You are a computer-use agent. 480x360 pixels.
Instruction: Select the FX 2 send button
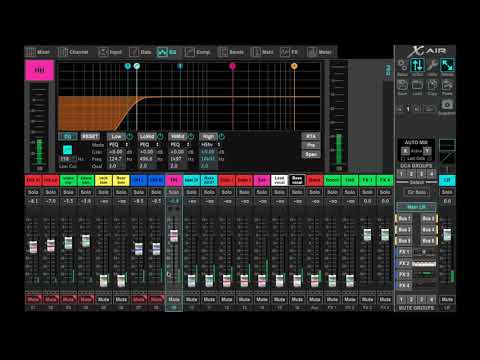coord(404,263)
